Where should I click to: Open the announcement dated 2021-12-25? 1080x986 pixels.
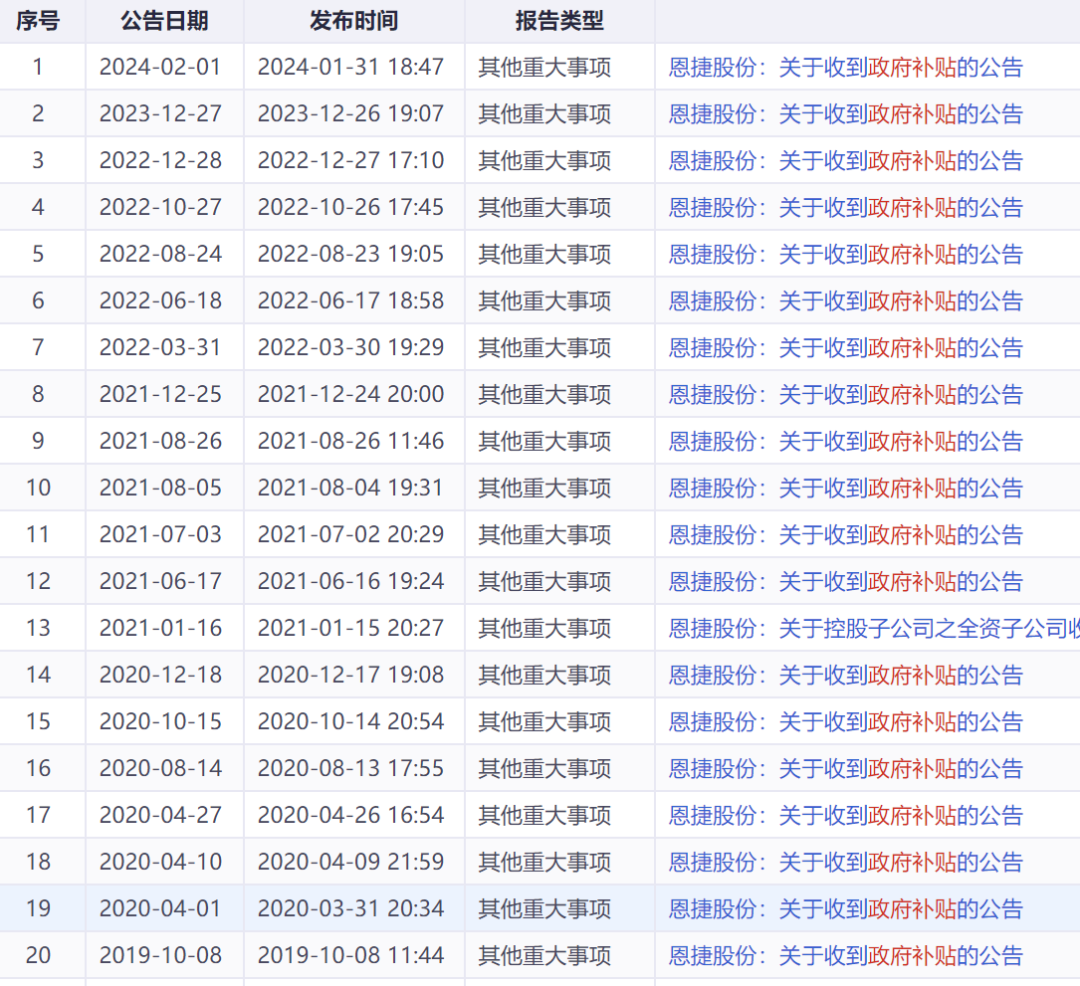click(x=846, y=395)
